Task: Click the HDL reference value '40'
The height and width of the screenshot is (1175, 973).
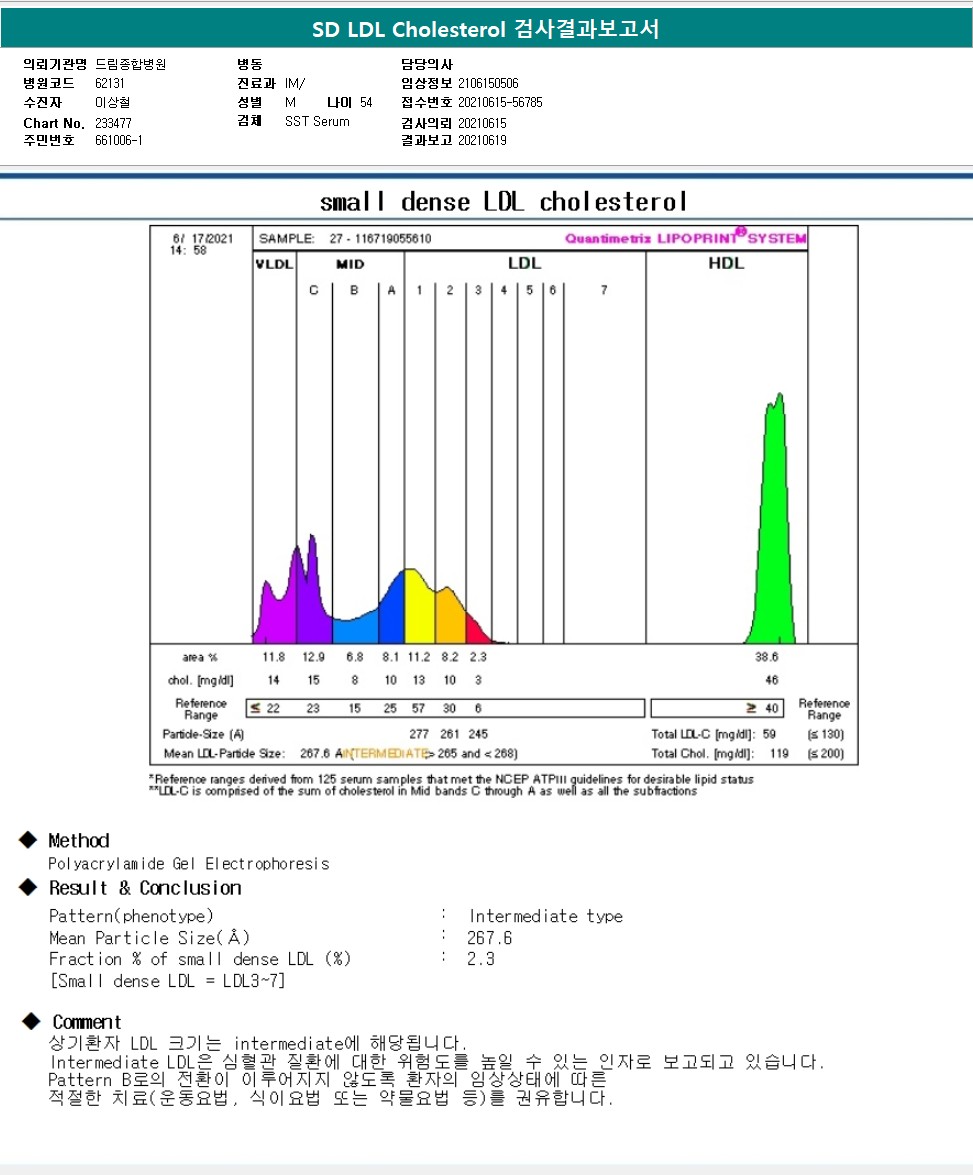Action: [x=771, y=708]
